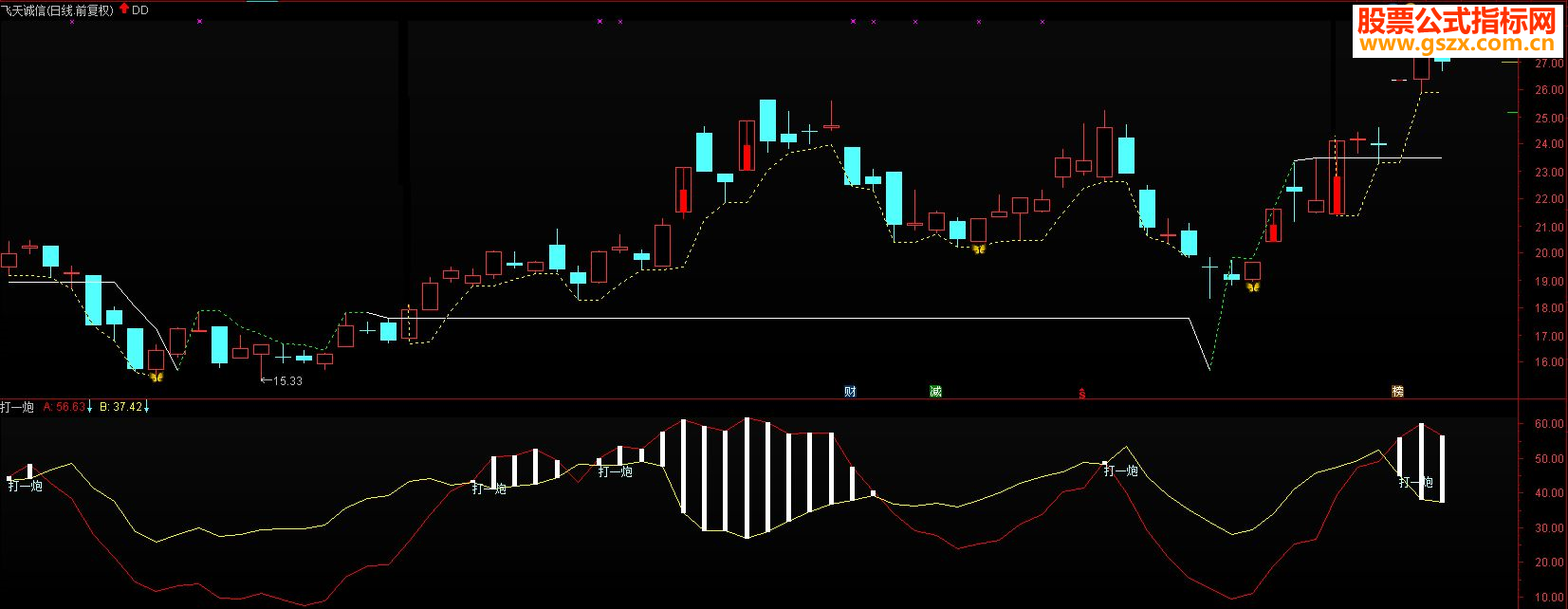Click the 21.00 price axis label
This screenshot has height=609, width=1568.
(x=1549, y=228)
